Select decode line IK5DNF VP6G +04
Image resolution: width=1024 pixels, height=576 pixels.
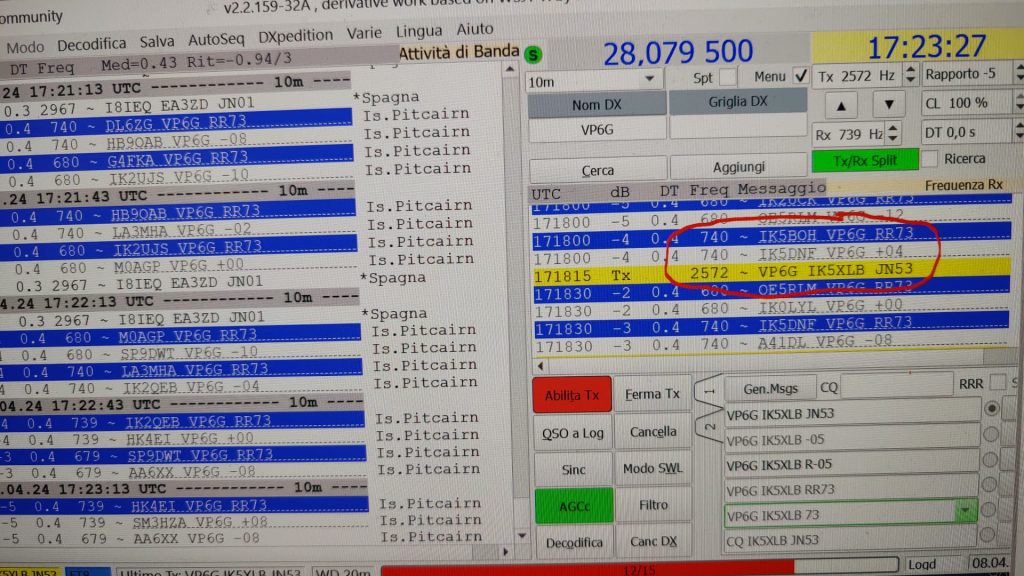click(x=771, y=255)
